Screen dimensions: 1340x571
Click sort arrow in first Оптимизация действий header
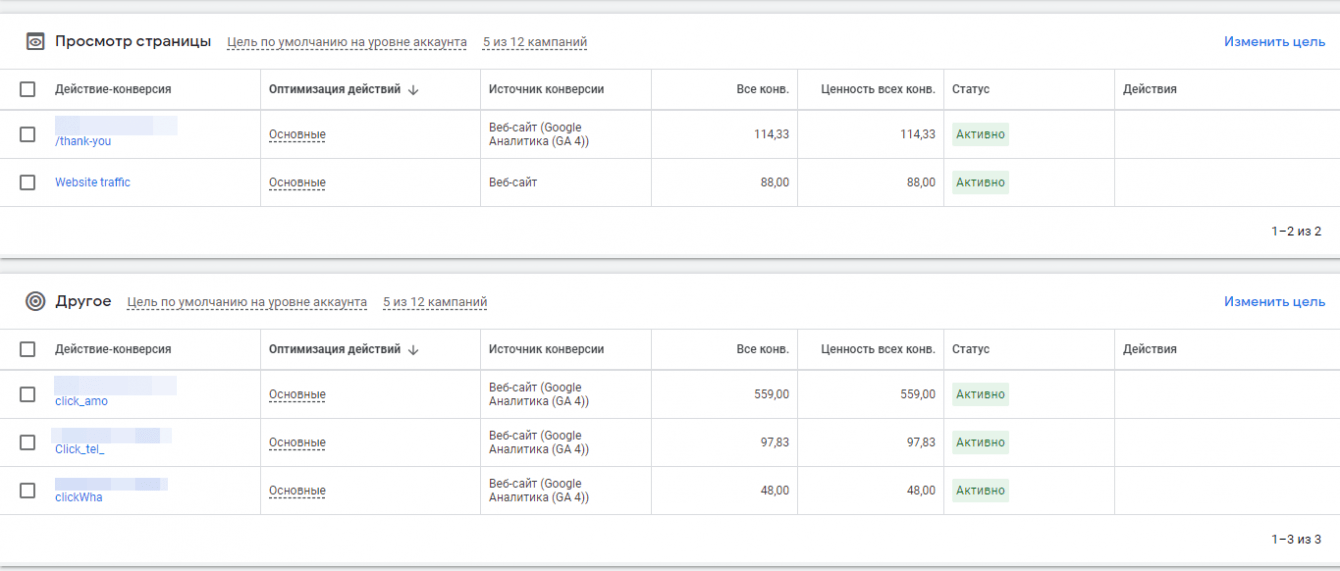[x=414, y=89]
